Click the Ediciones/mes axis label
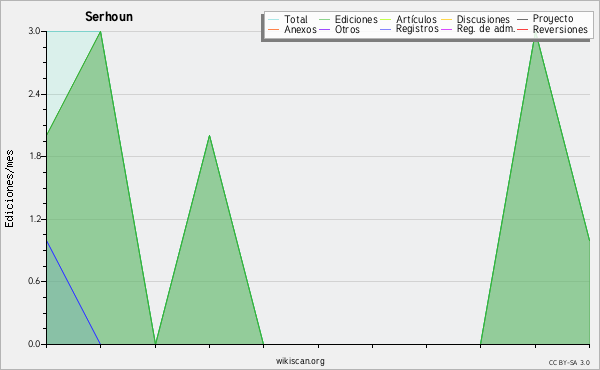 point(9,189)
